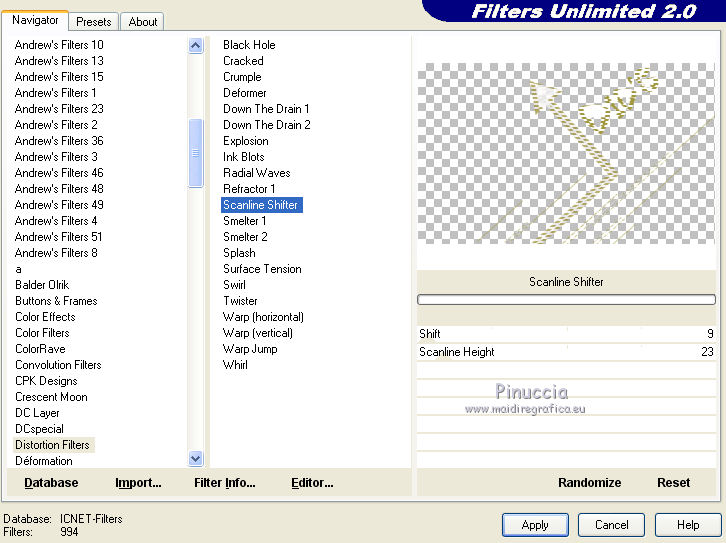Choose the Black Hole filter
726x543 pixels.
coord(249,45)
